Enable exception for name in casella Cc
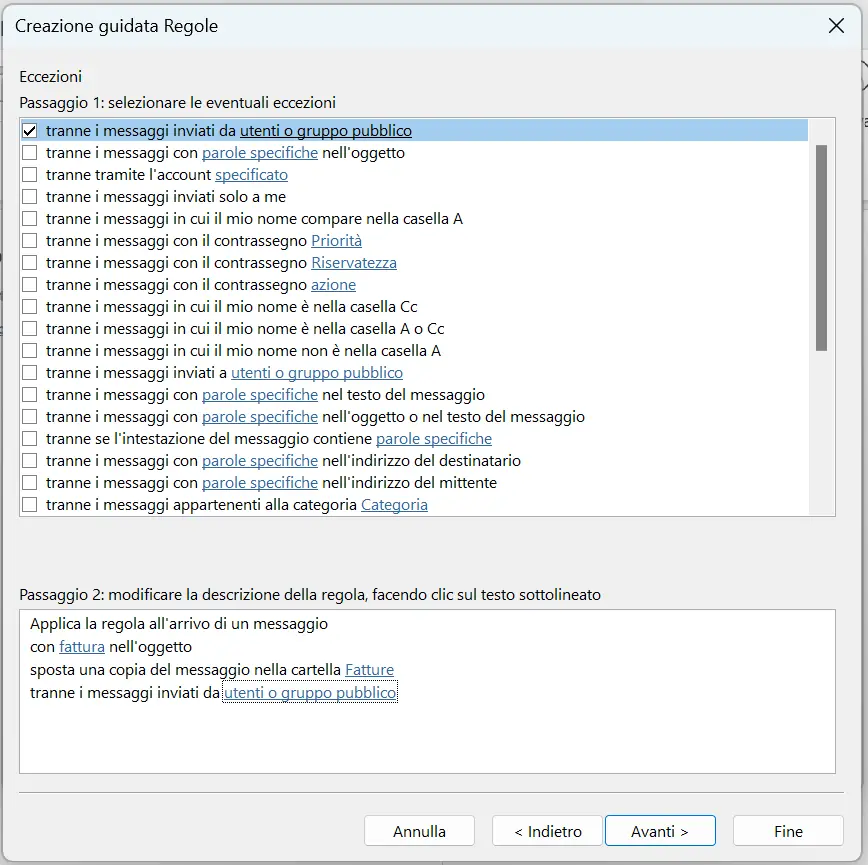868x865 pixels. coord(28,306)
